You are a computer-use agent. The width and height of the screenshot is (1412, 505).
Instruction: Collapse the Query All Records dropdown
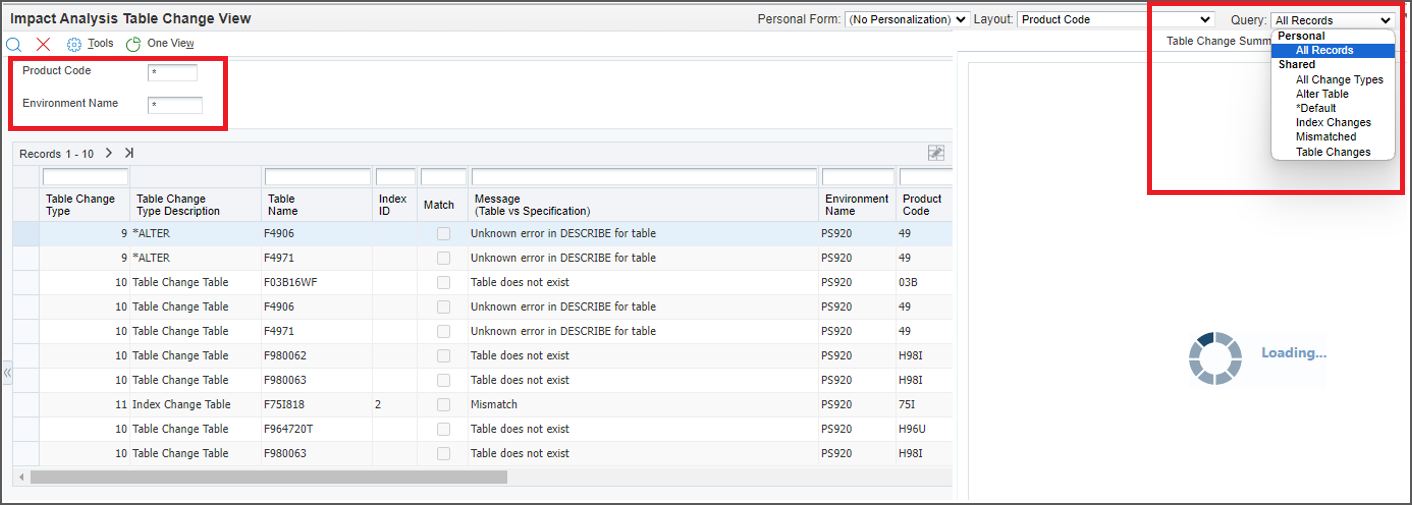(x=1333, y=20)
